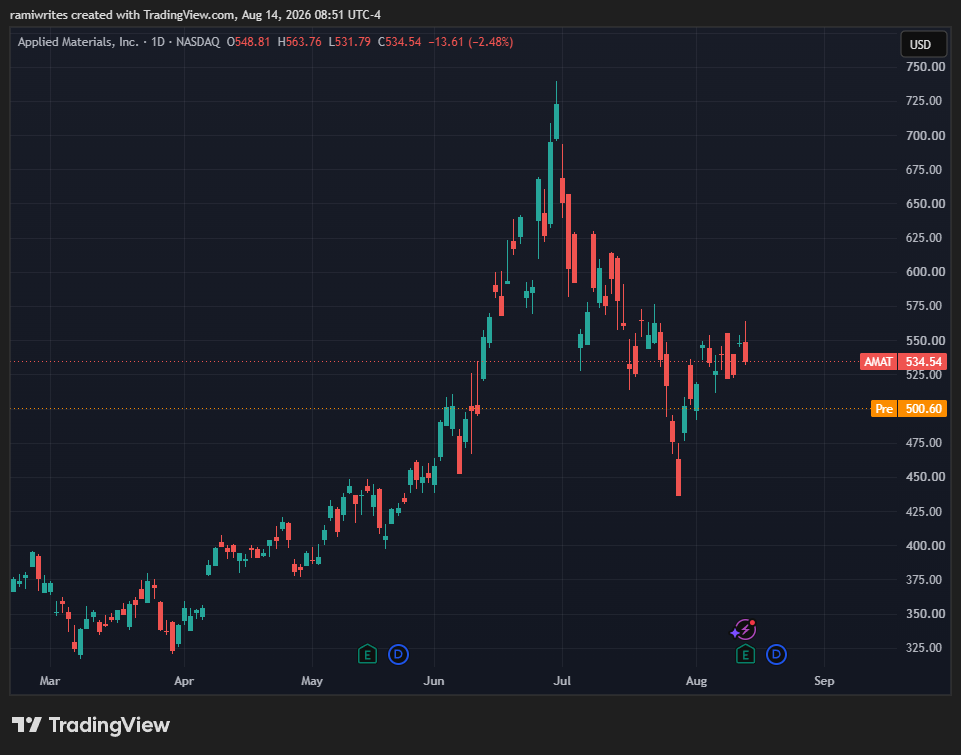Image resolution: width=961 pixels, height=755 pixels.
Task: Click the 425.00 price axis label
Action: 925,511
